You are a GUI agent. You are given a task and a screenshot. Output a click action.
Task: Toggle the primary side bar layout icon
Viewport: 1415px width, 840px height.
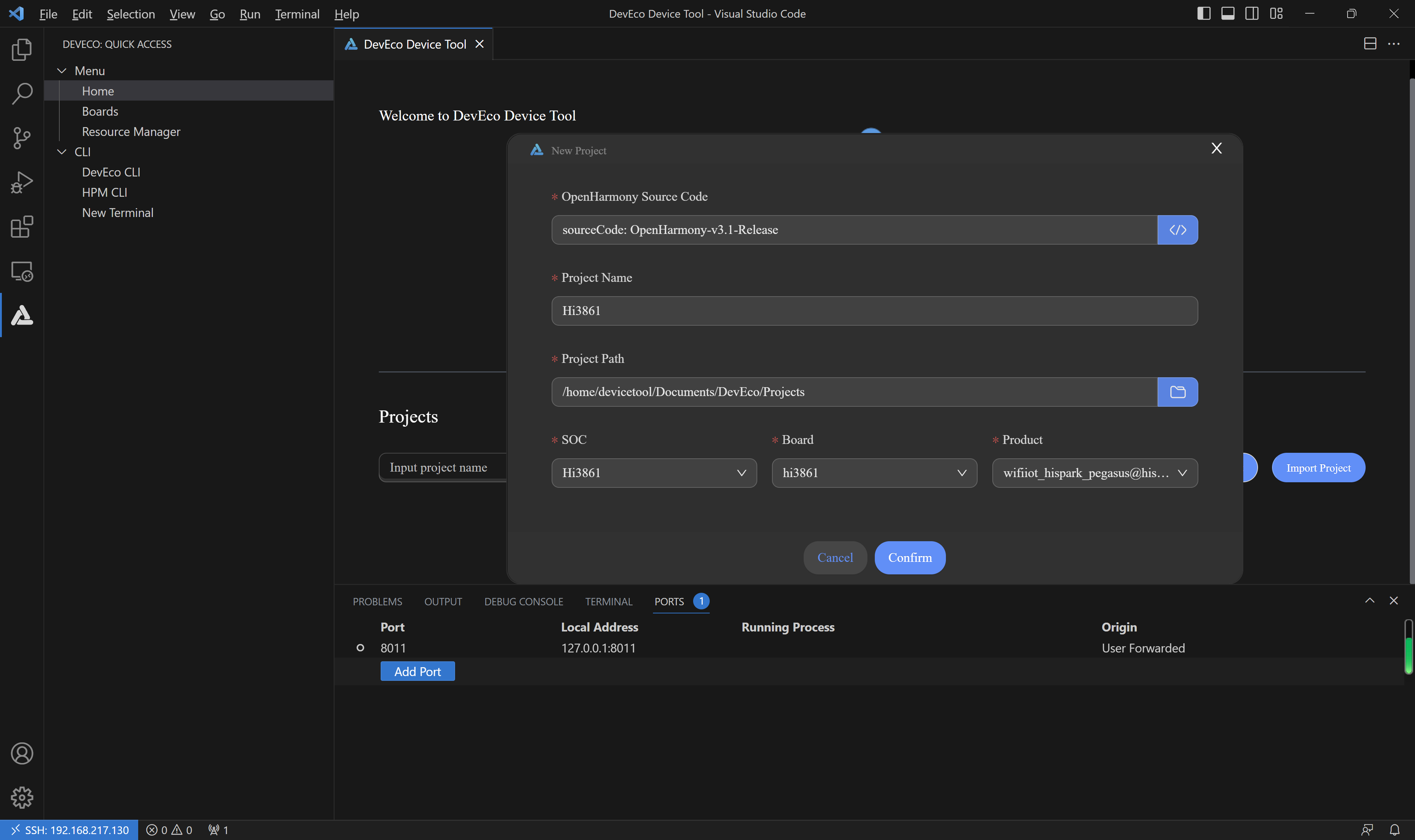[x=1203, y=14]
